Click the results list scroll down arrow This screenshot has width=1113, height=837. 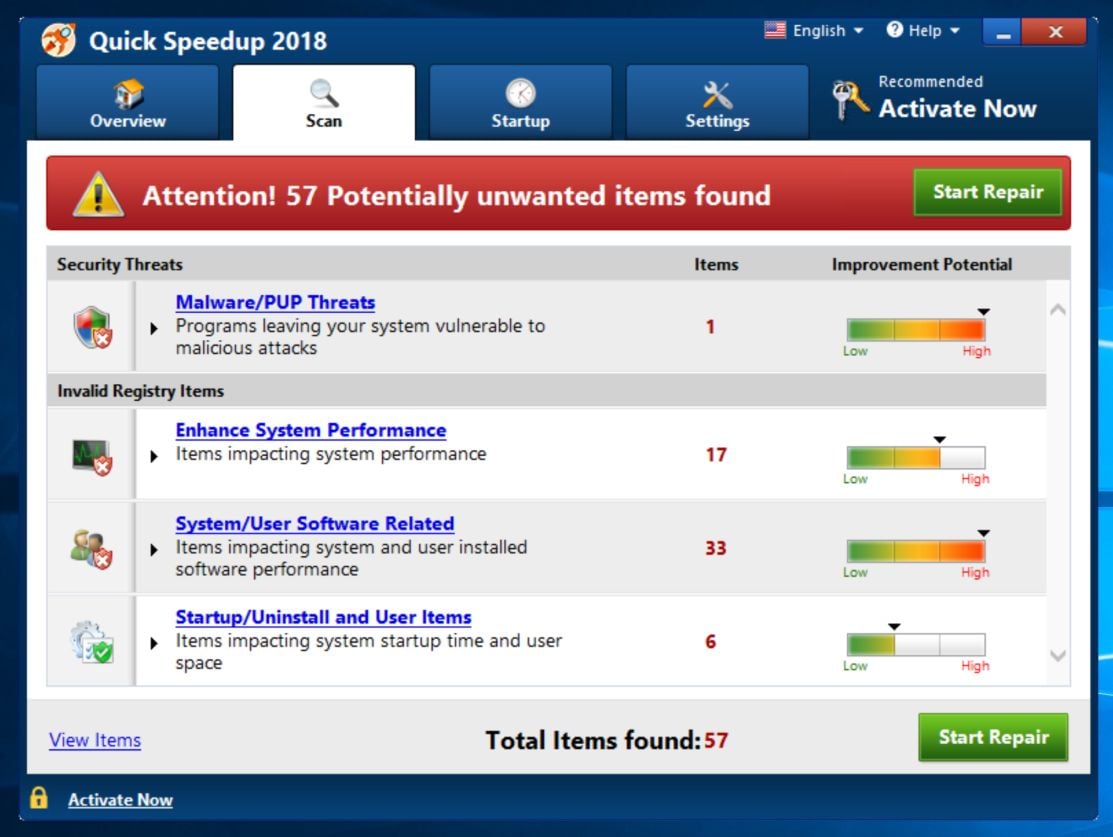tap(1058, 655)
